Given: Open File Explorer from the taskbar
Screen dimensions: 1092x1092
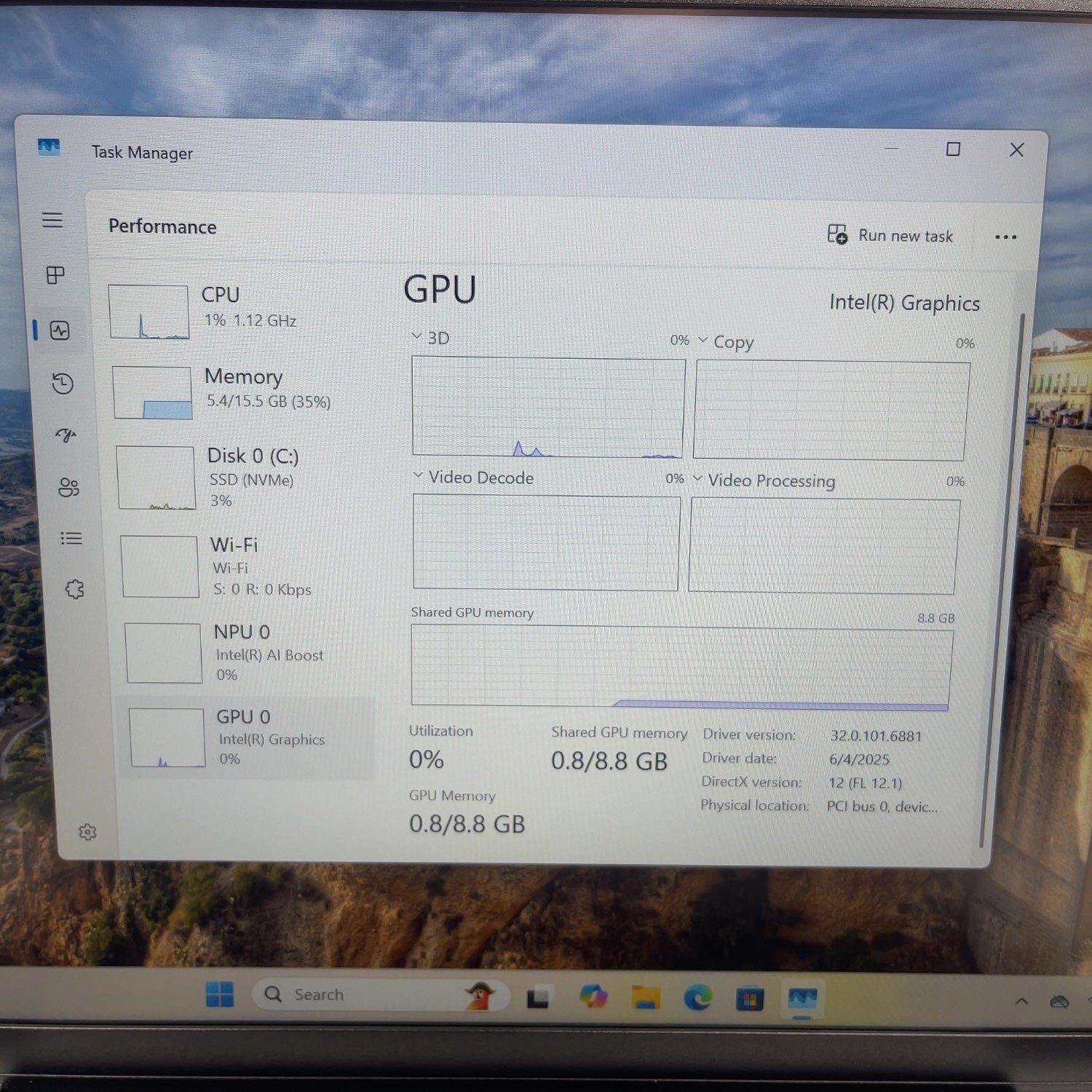Looking at the screenshot, I should [646, 997].
